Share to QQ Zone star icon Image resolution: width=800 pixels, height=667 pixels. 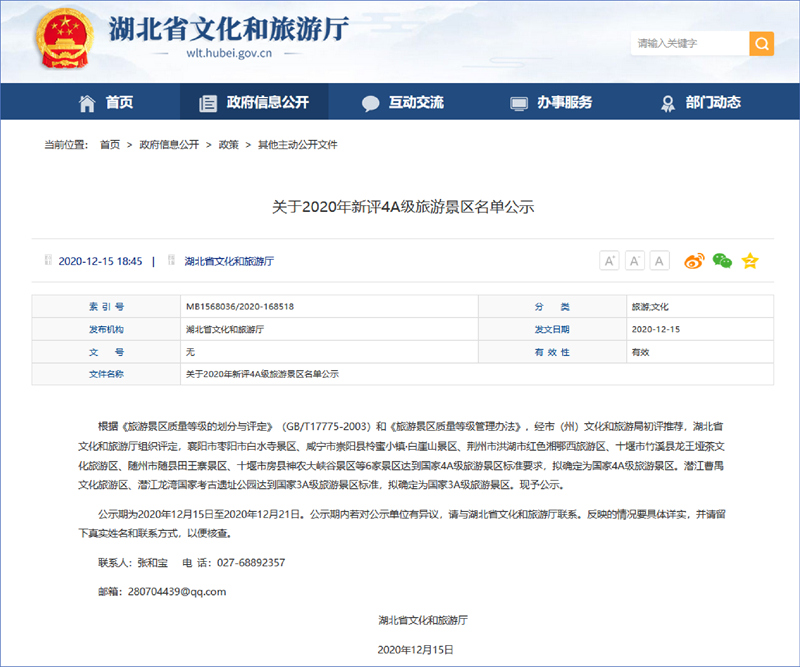(x=750, y=261)
